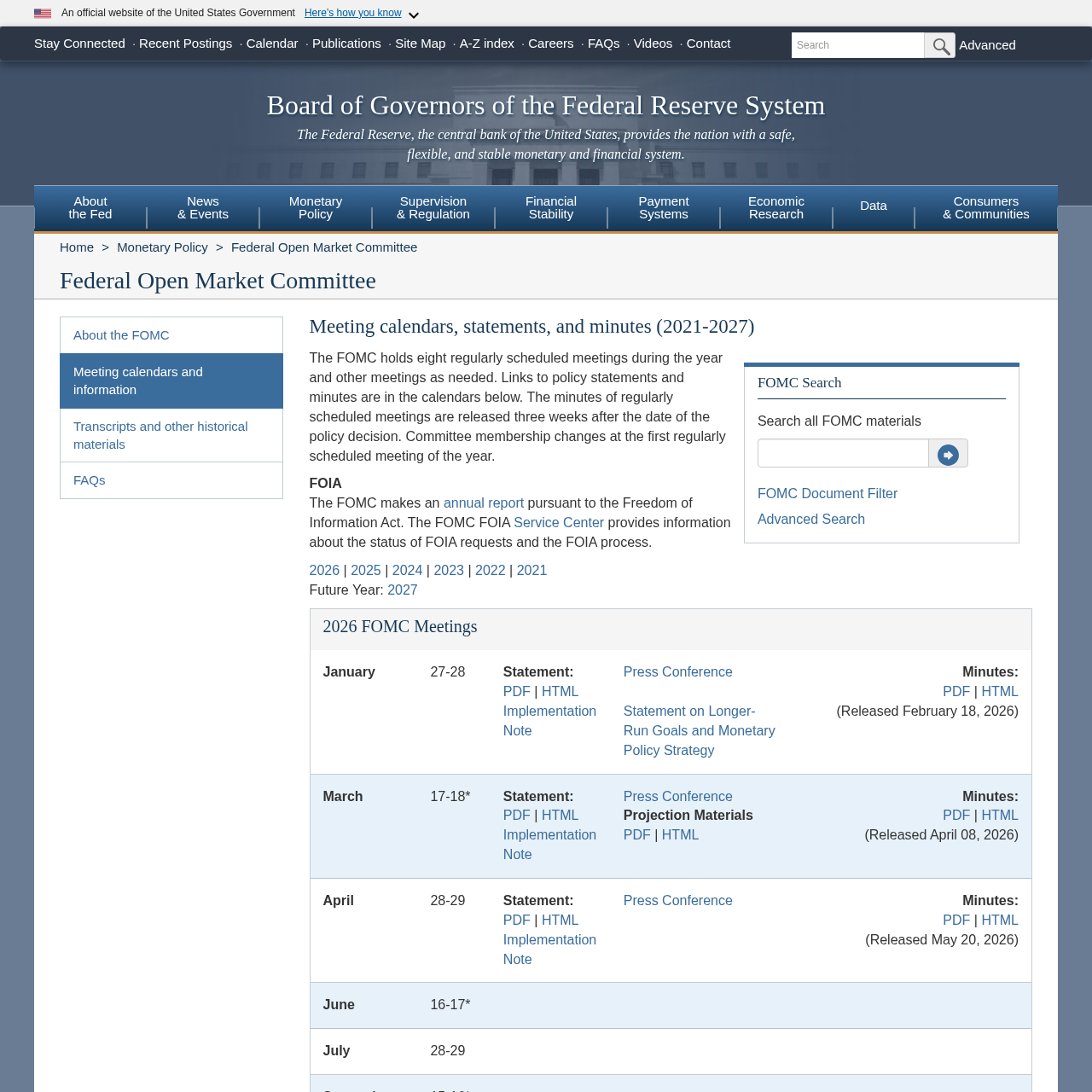Open the January Press Conference

point(678,672)
